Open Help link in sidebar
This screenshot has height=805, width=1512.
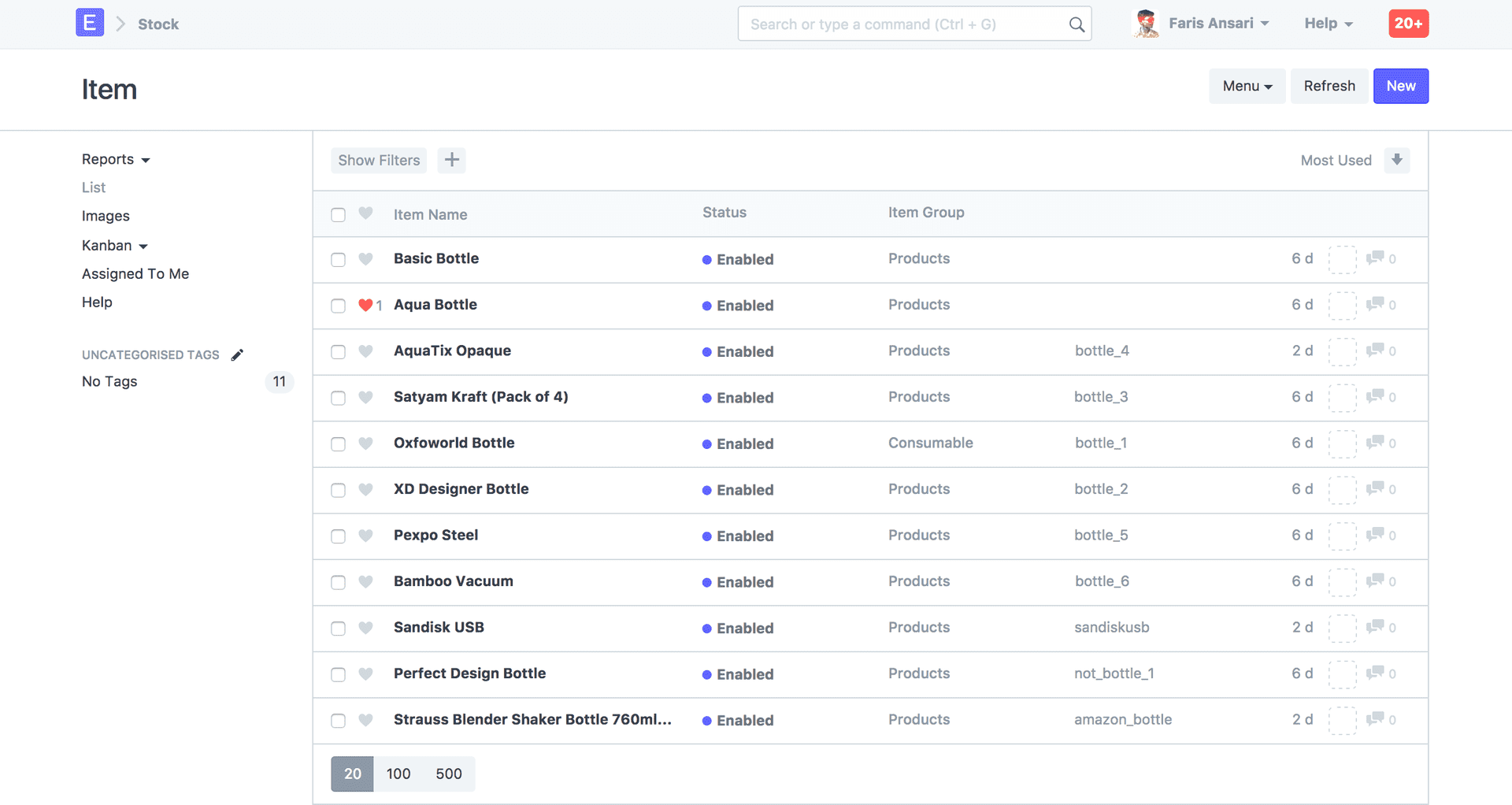pos(97,302)
